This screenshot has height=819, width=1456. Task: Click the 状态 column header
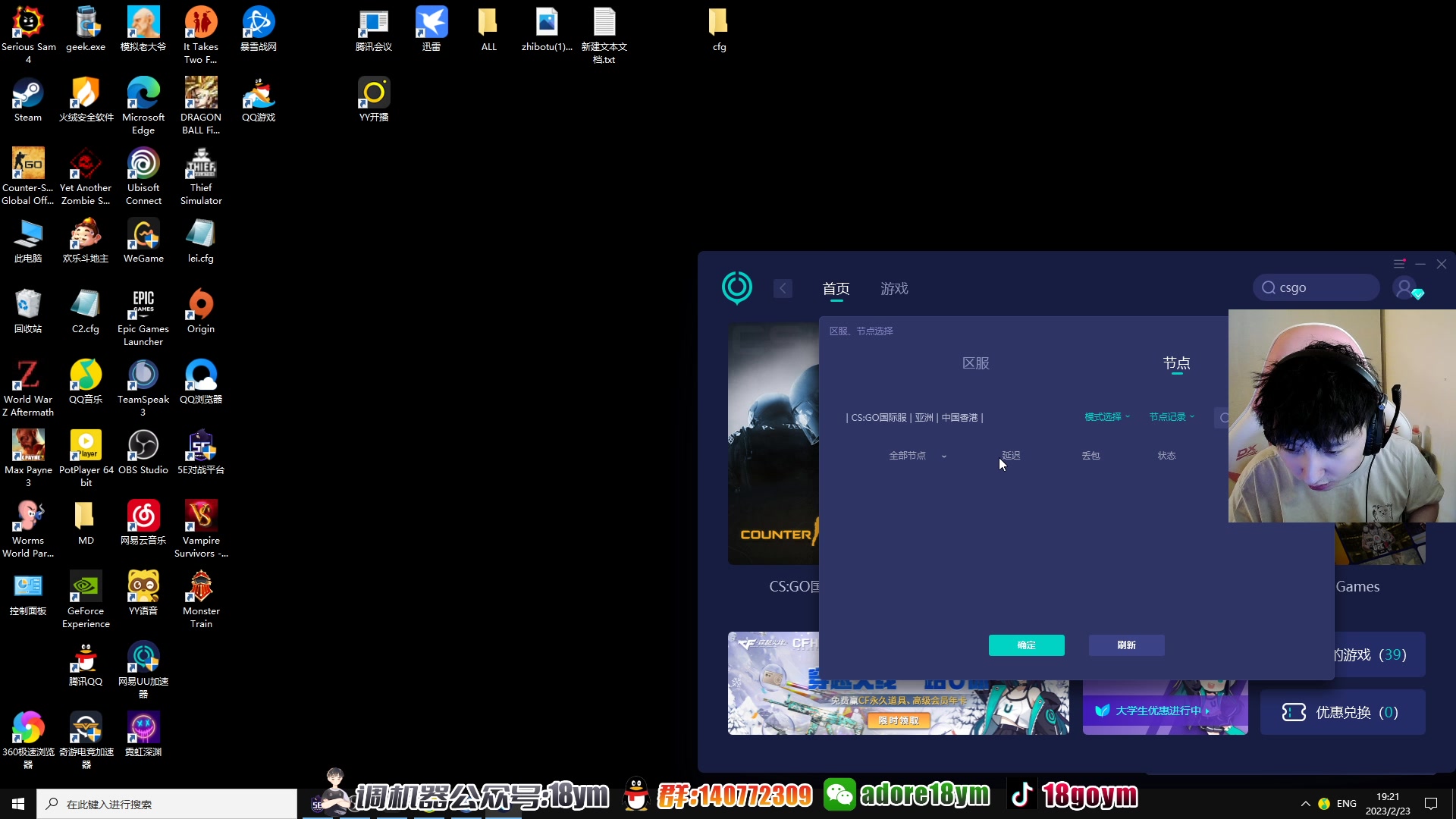click(1166, 456)
